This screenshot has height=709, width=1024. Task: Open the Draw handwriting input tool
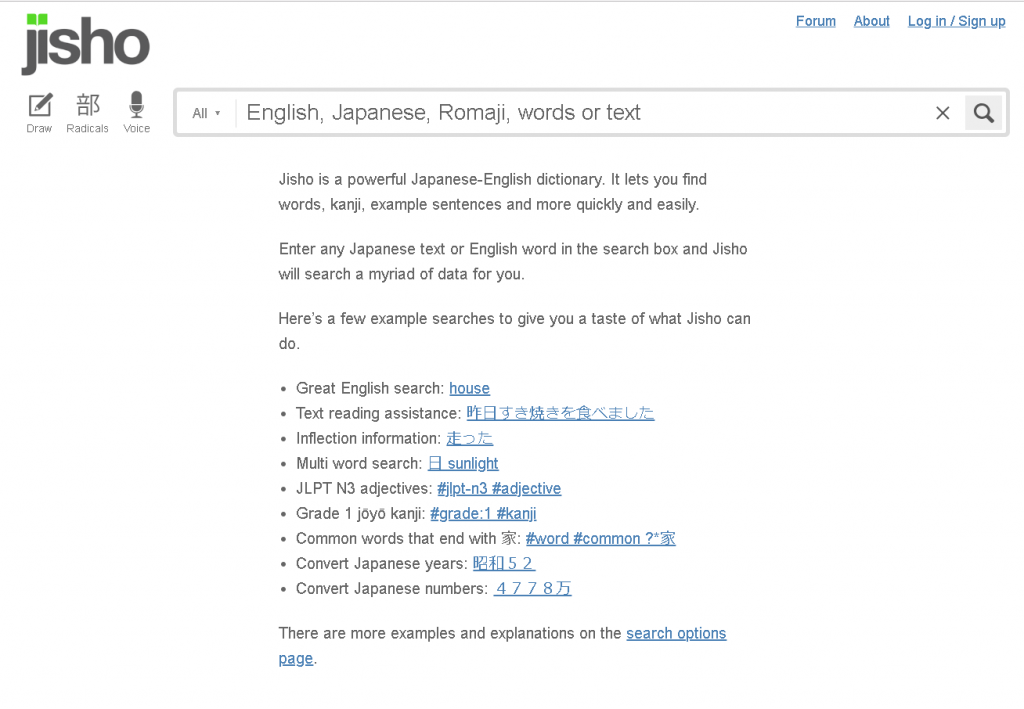pos(39,112)
